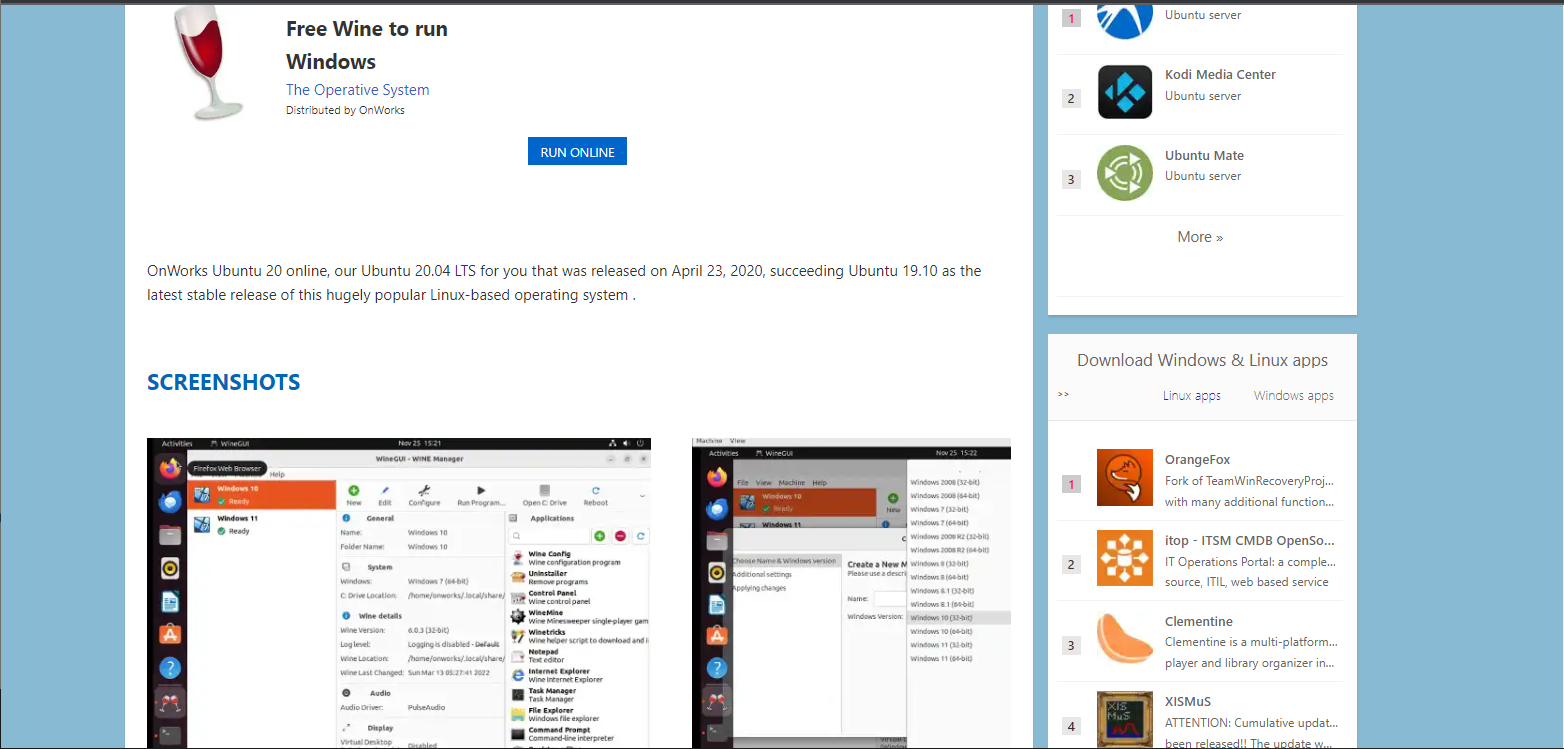Click rank badge 3 beside Clementine
The height and width of the screenshot is (749, 1564).
(1071, 645)
